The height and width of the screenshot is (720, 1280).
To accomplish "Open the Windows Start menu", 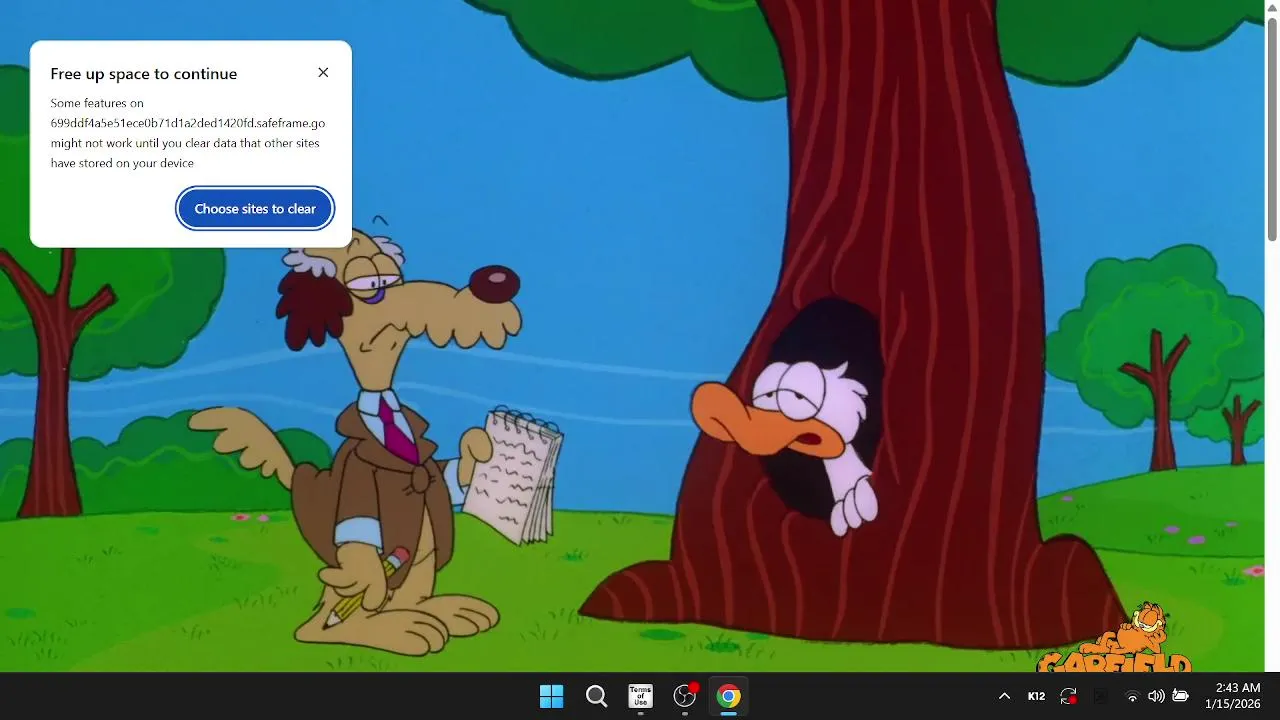I will coord(551,696).
